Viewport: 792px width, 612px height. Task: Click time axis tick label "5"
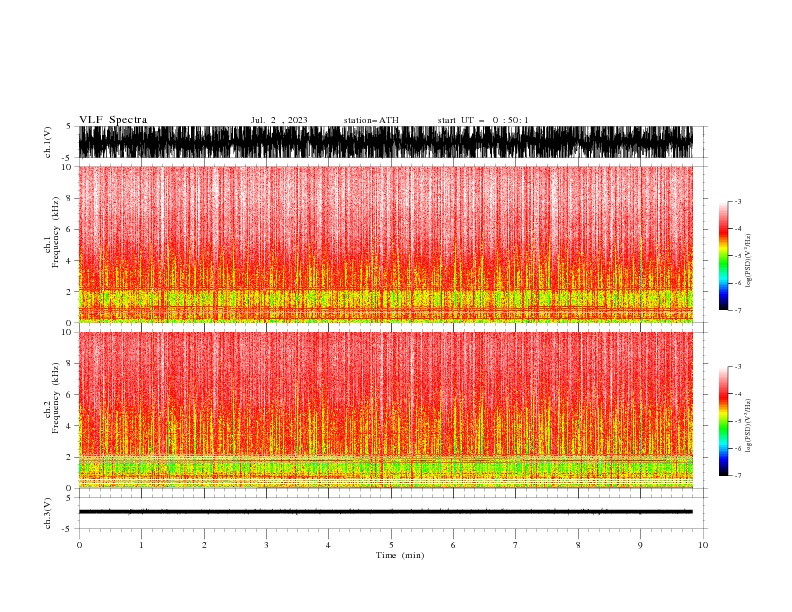(x=391, y=545)
